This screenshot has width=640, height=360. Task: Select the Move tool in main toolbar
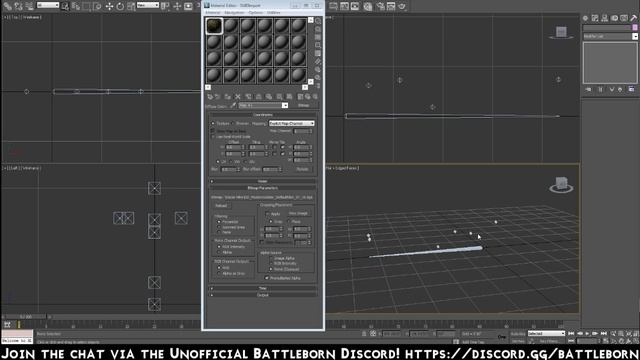pyautogui.click(x=109, y=6)
